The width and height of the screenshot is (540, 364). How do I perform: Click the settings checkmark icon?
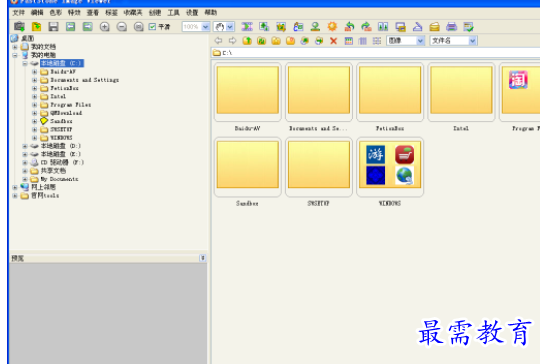pos(468,27)
